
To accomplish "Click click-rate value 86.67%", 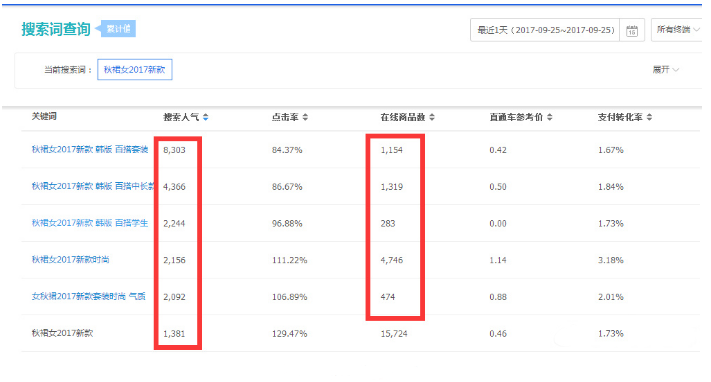I will tap(287, 186).
